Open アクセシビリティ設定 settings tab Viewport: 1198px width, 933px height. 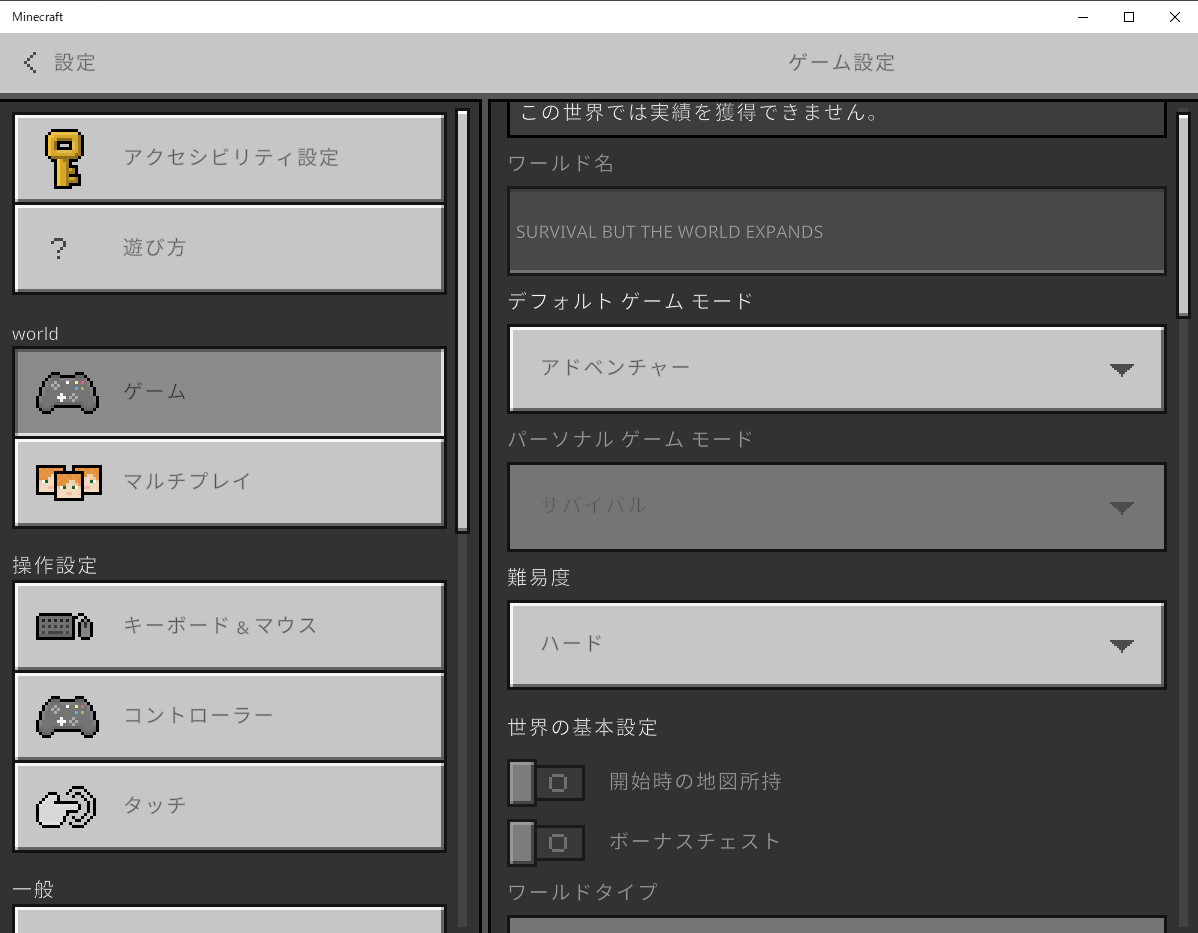click(x=229, y=158)
